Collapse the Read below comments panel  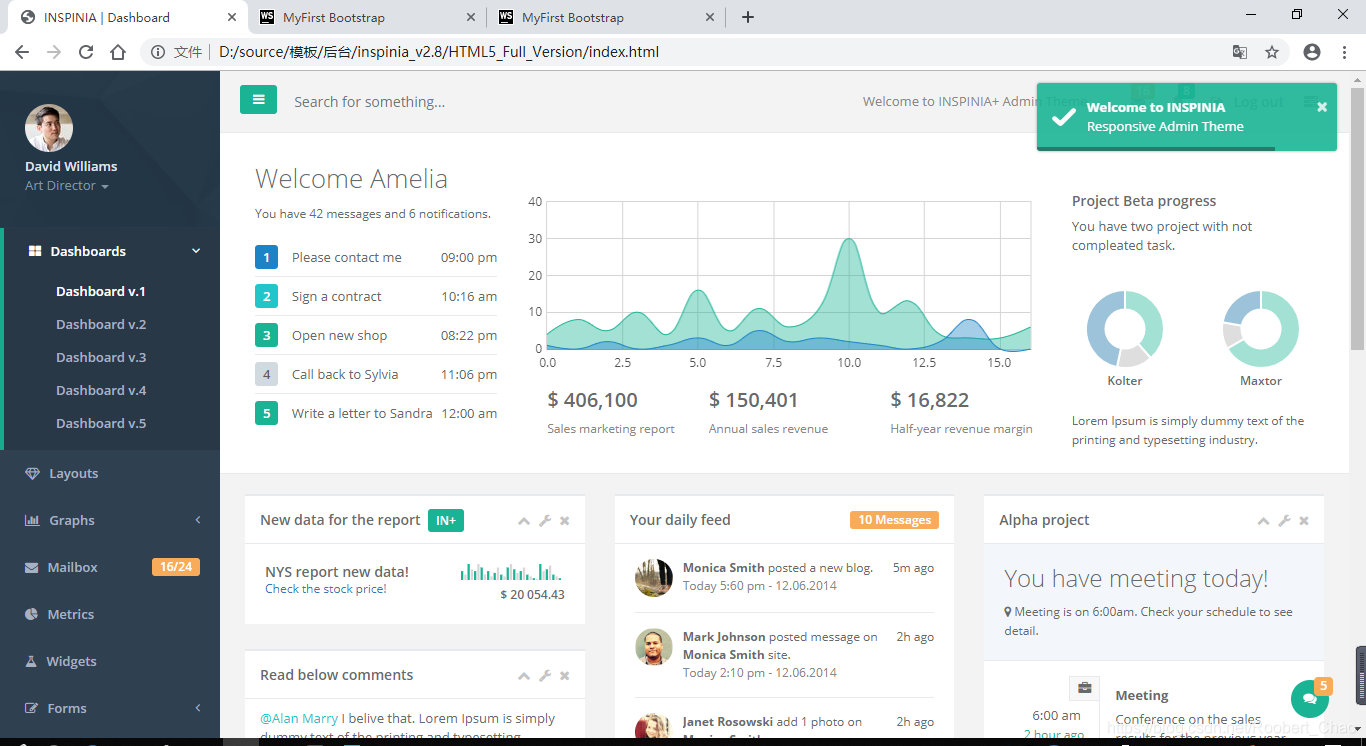click(x=524, y=676)
